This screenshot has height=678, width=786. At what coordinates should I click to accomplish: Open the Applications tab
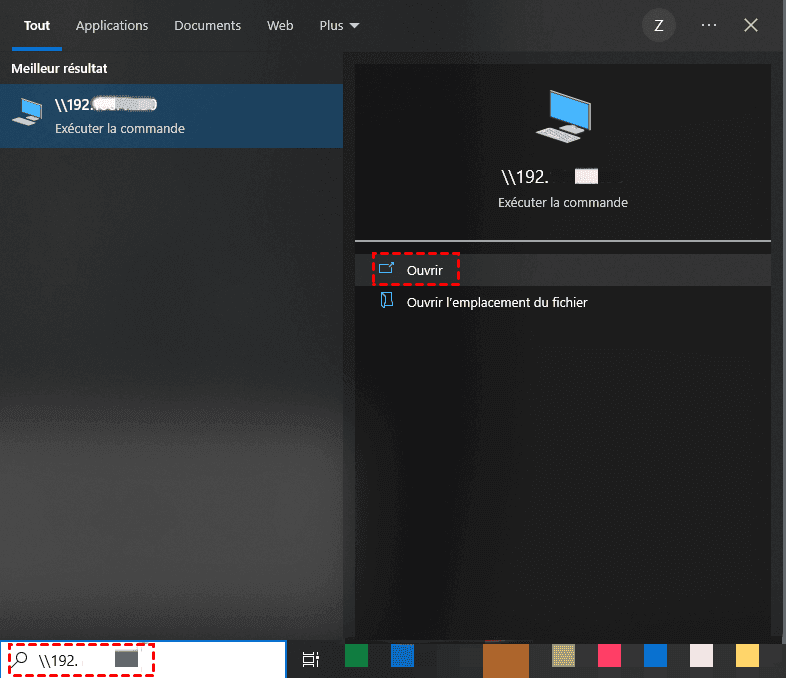click(112, 26)
